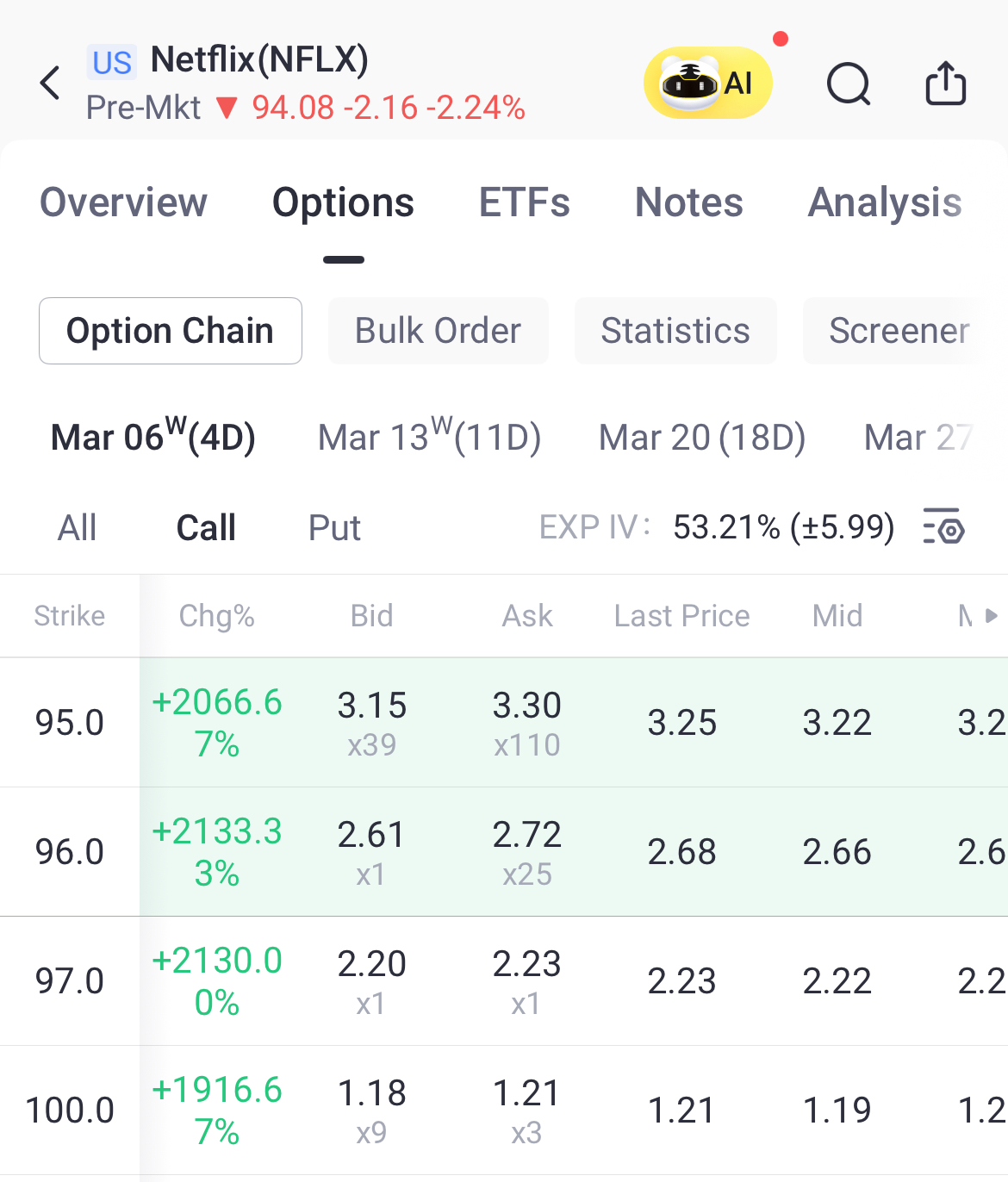This screenshot has height=1182, width=1008.
Task: Switch filter to Put options
Action: (x=334, y=527)
